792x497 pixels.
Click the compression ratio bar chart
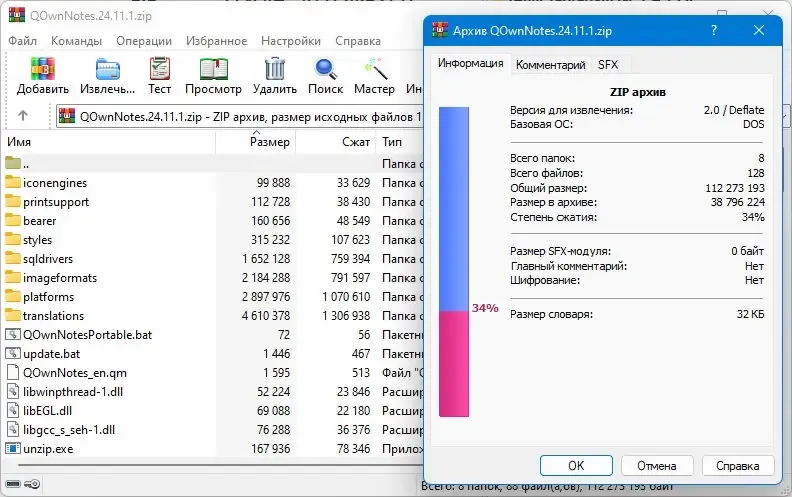[454, 262]
